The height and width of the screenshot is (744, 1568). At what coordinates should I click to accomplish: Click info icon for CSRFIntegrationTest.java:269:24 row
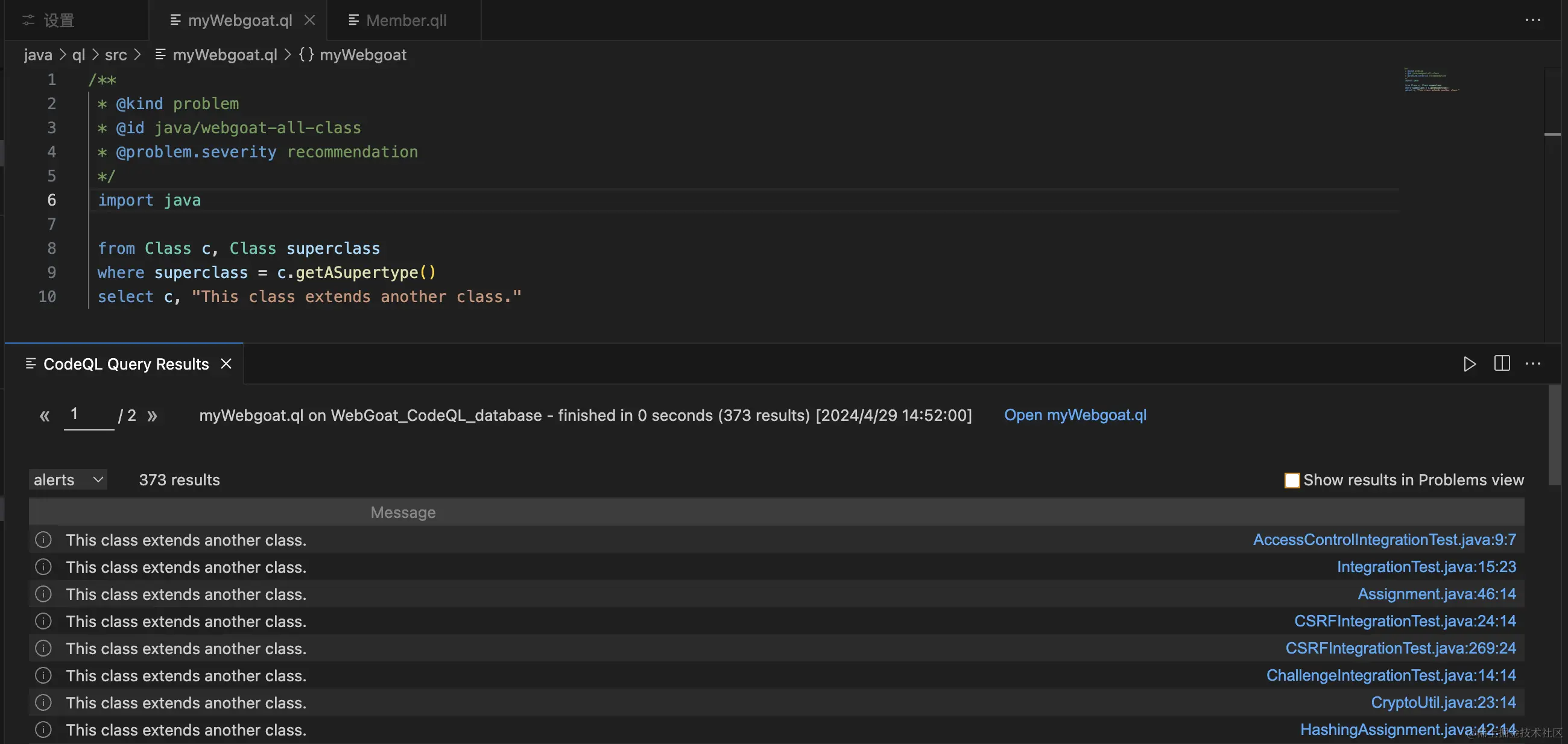click(43, 649)
